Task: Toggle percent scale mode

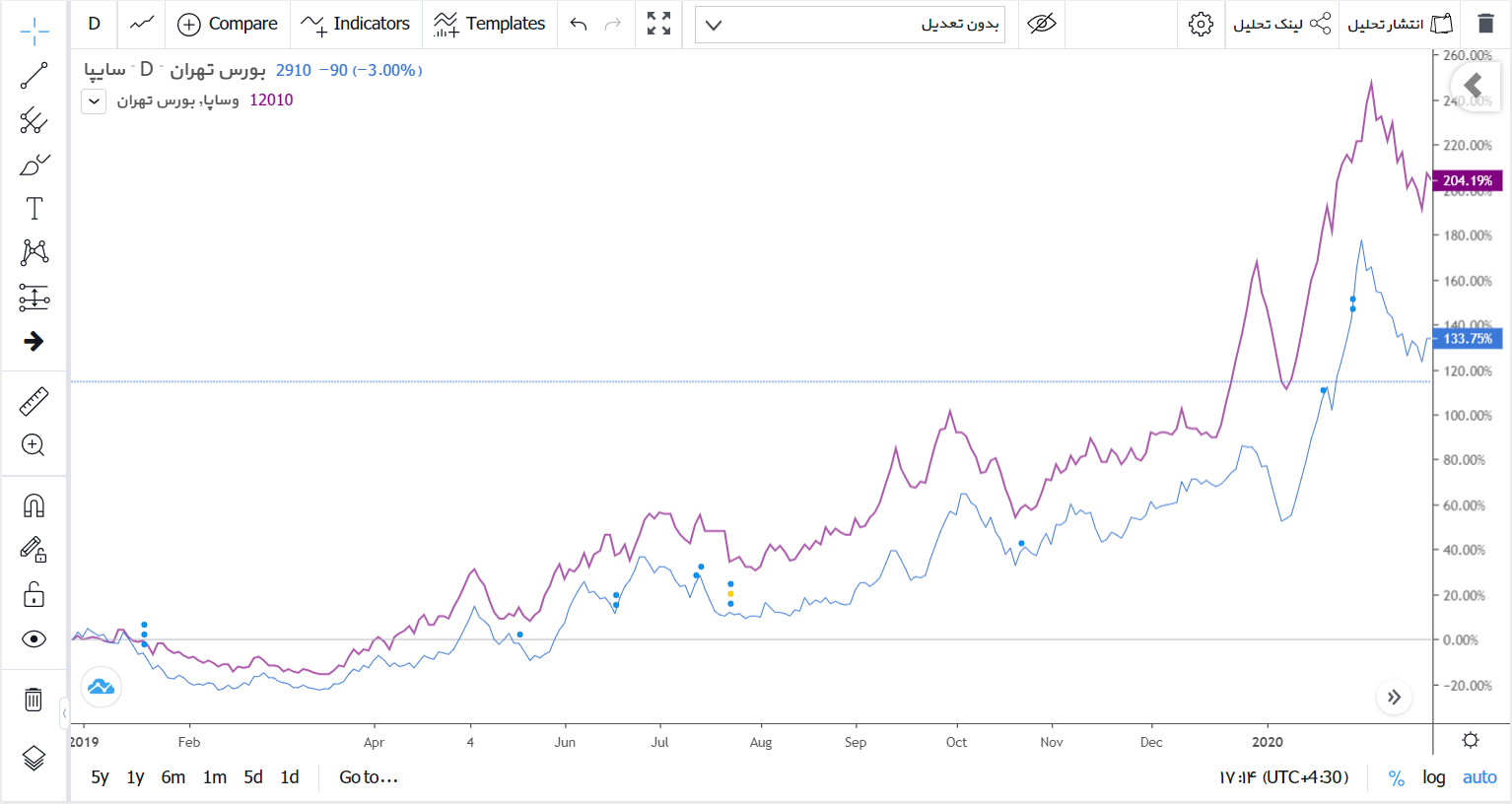Action: point(1396,777)
